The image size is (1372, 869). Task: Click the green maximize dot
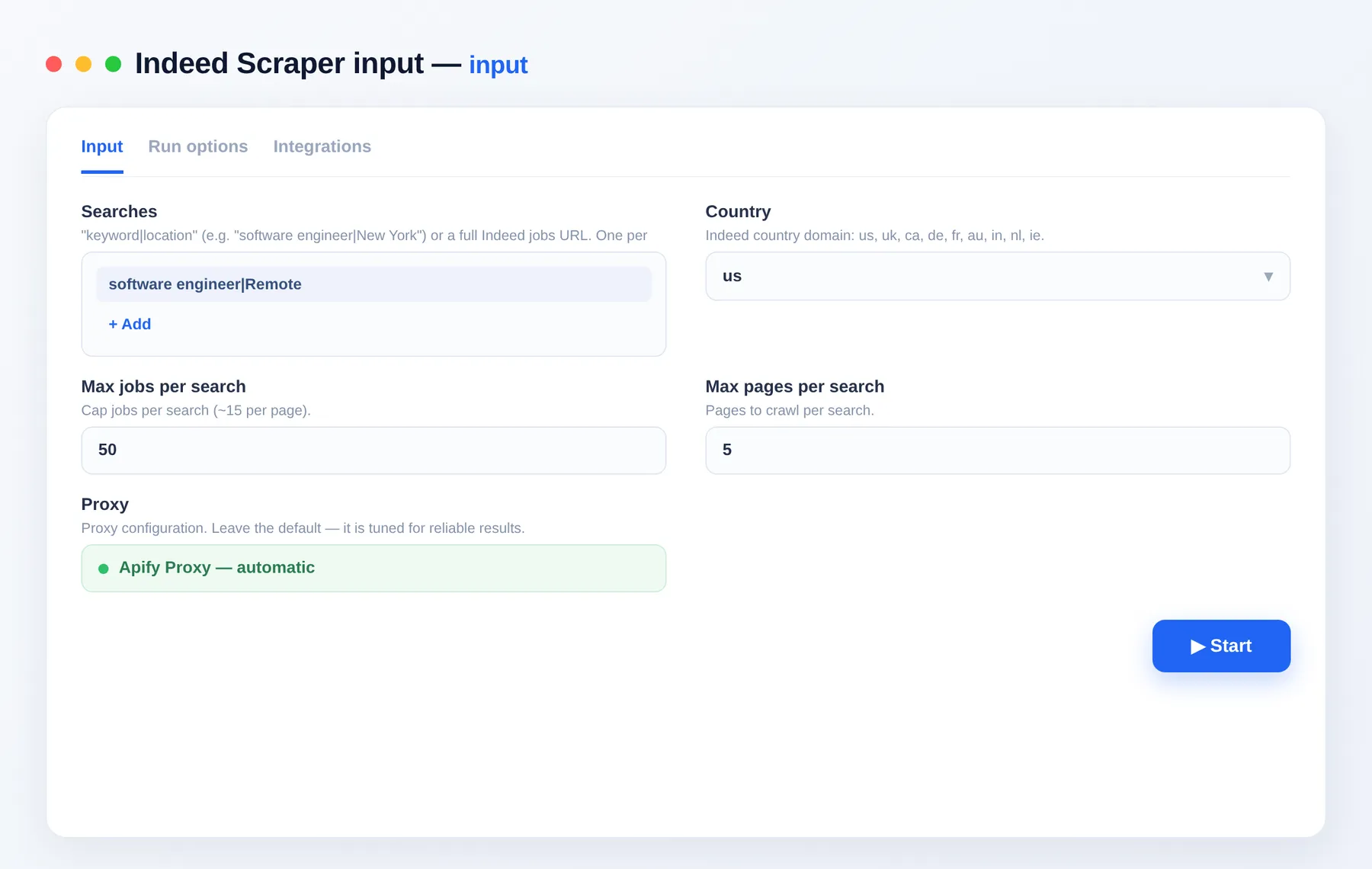(x=113, y=64)
